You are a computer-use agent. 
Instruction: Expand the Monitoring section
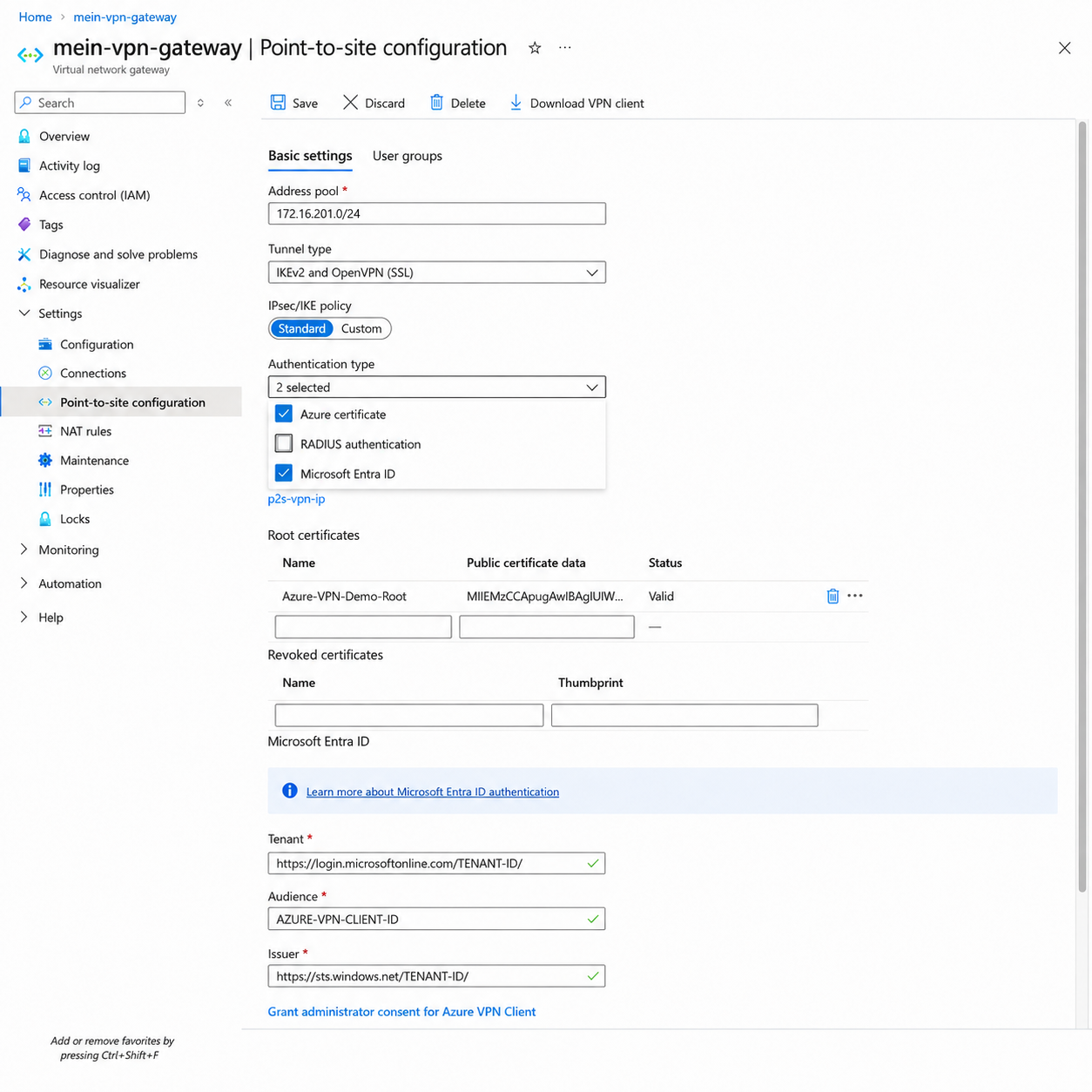[x=24, y=549]
